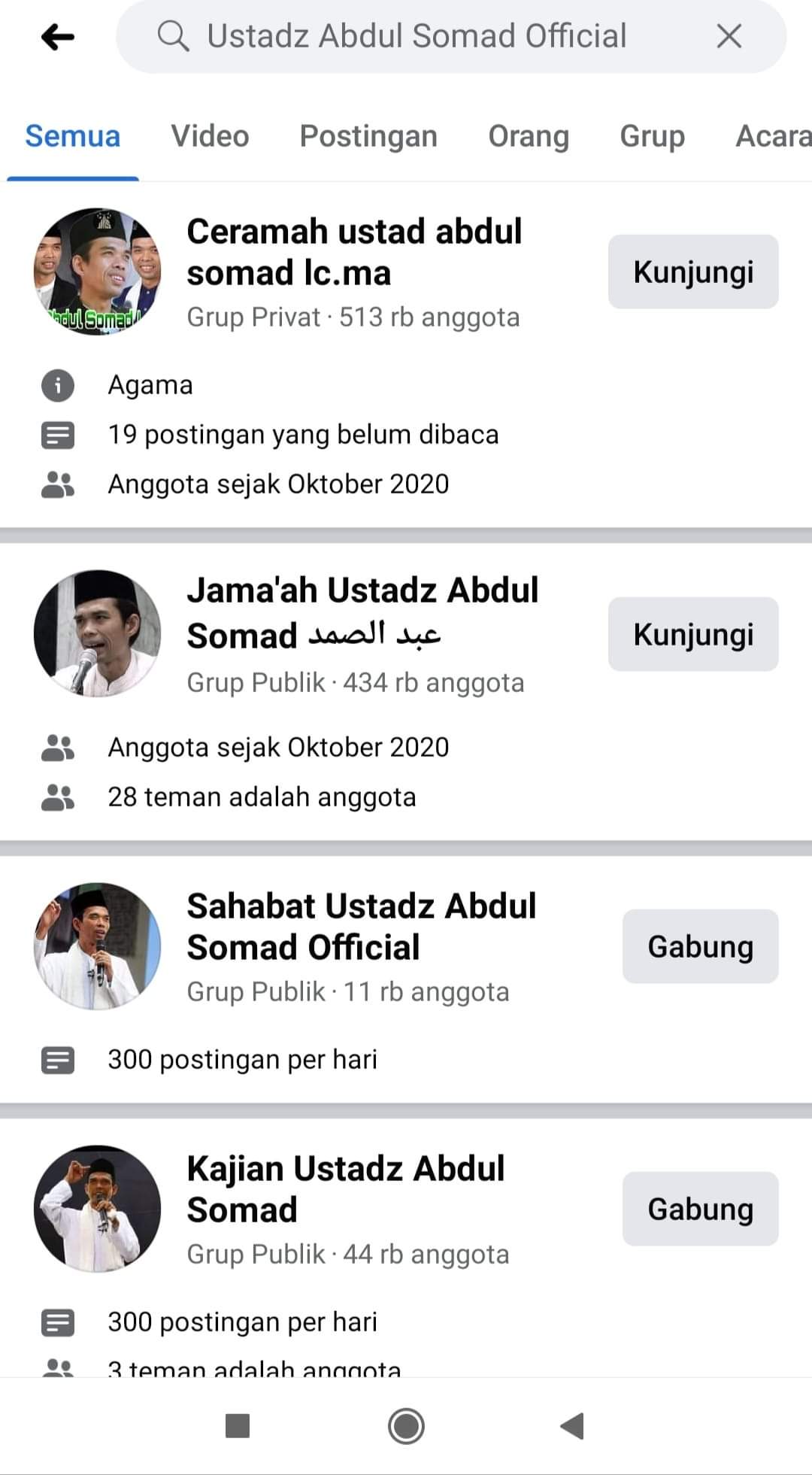
Task: Open Kajian Ustadz Abdul Somad profile picture
Action: click(98, 1209)
